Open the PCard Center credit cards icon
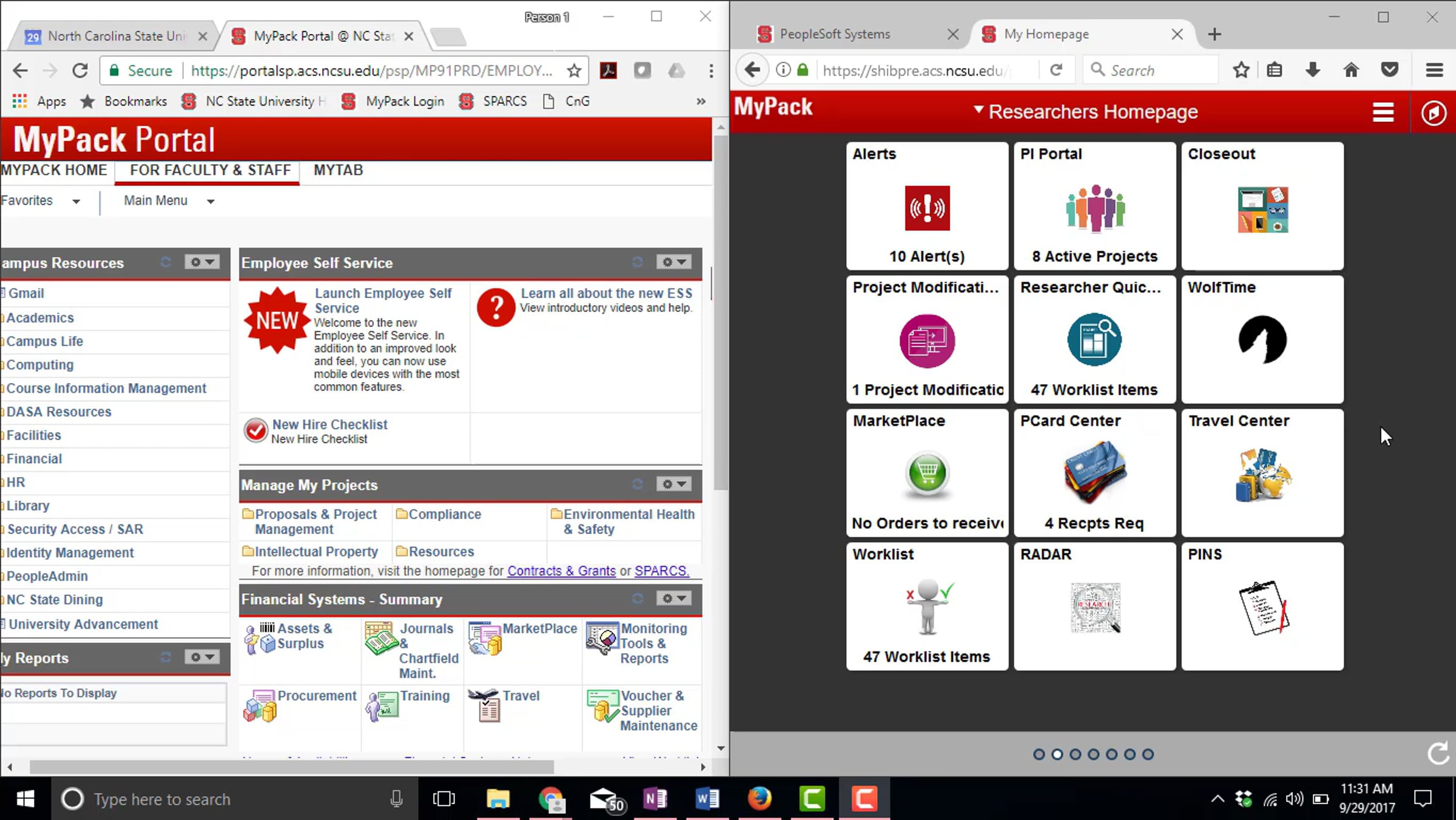Screen dimensions: 1456x820 (1095, 473)
